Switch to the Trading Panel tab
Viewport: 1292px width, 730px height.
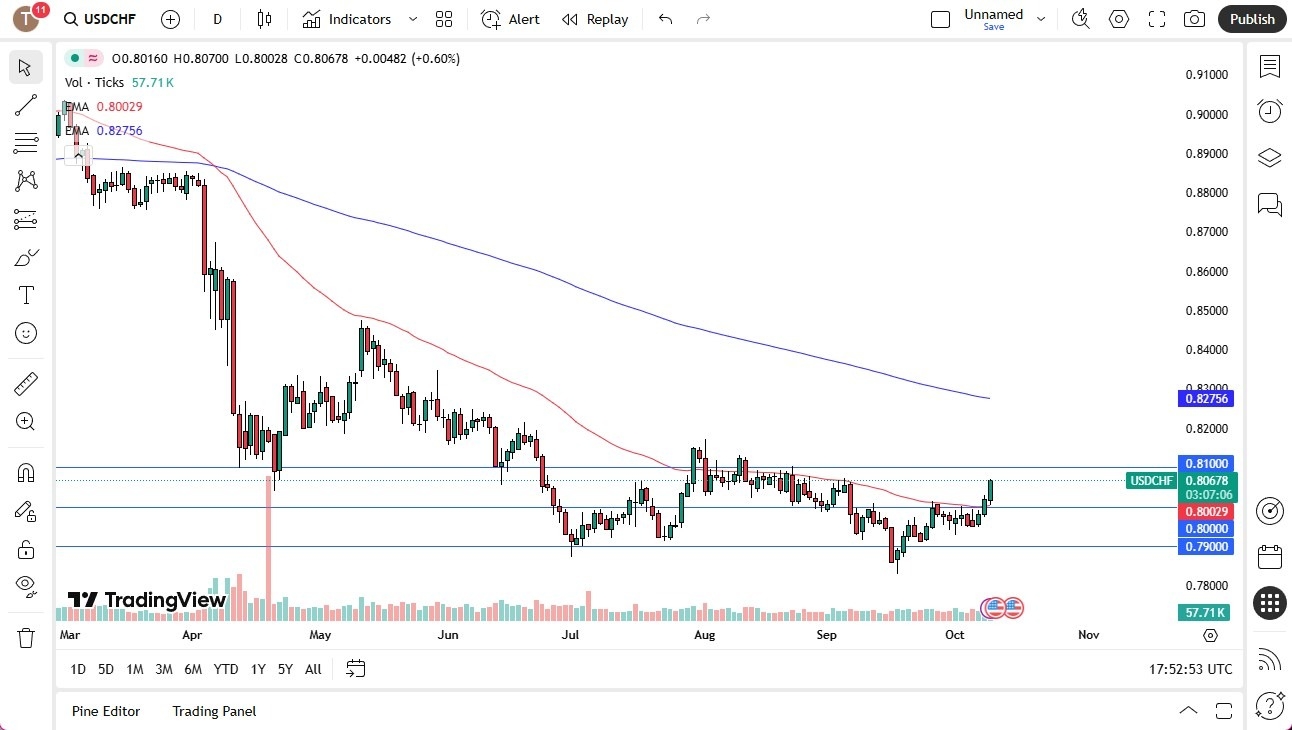[213, 711]
